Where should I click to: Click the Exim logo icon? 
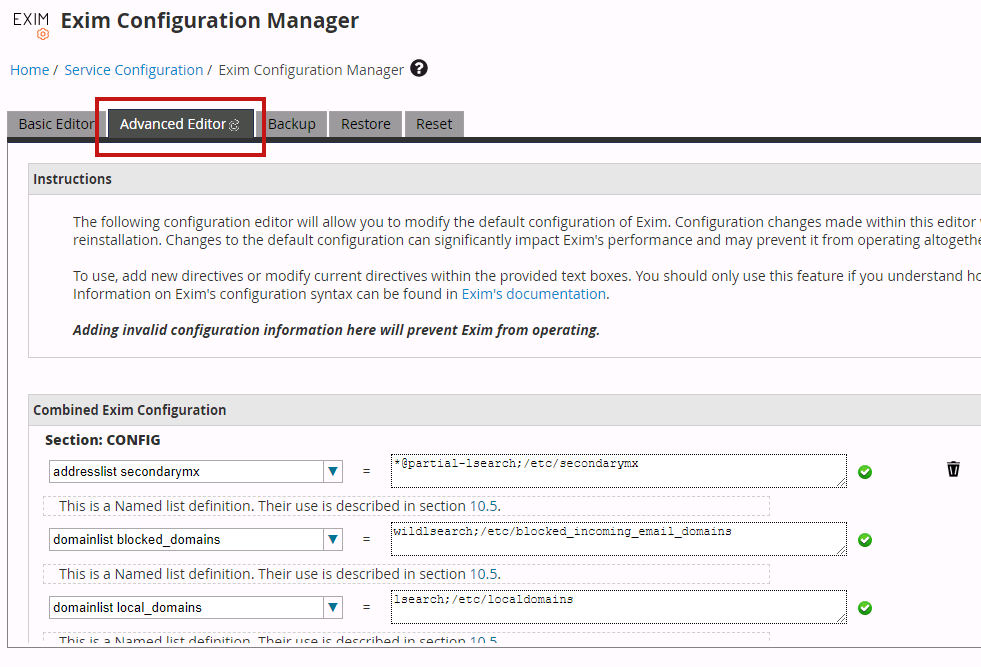coord(31,26)
